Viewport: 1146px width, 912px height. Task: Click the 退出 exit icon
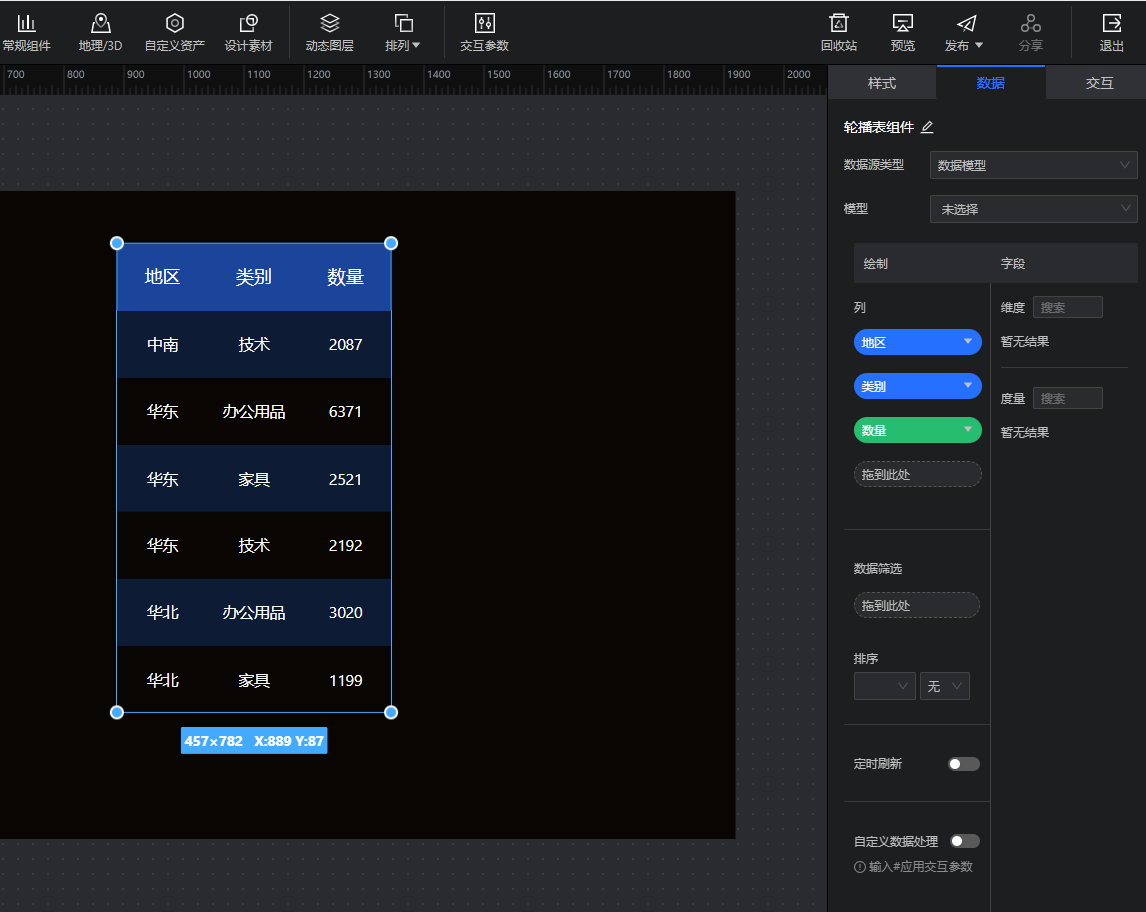[x=1111, y=24]
